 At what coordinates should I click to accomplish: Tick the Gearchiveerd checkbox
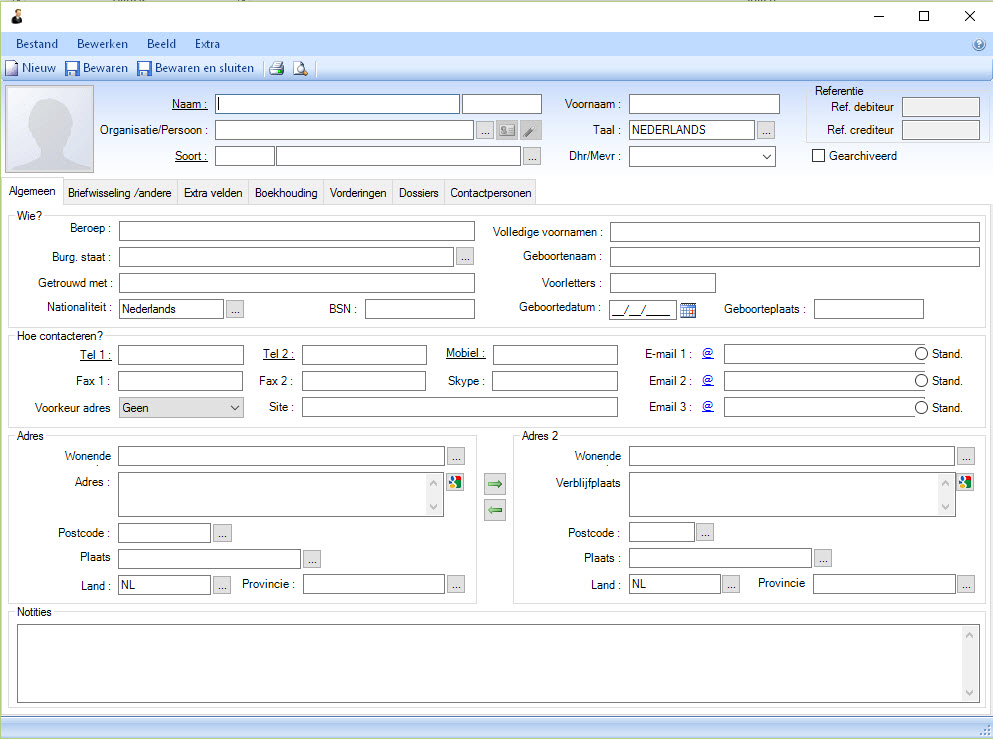pos(819,156)
